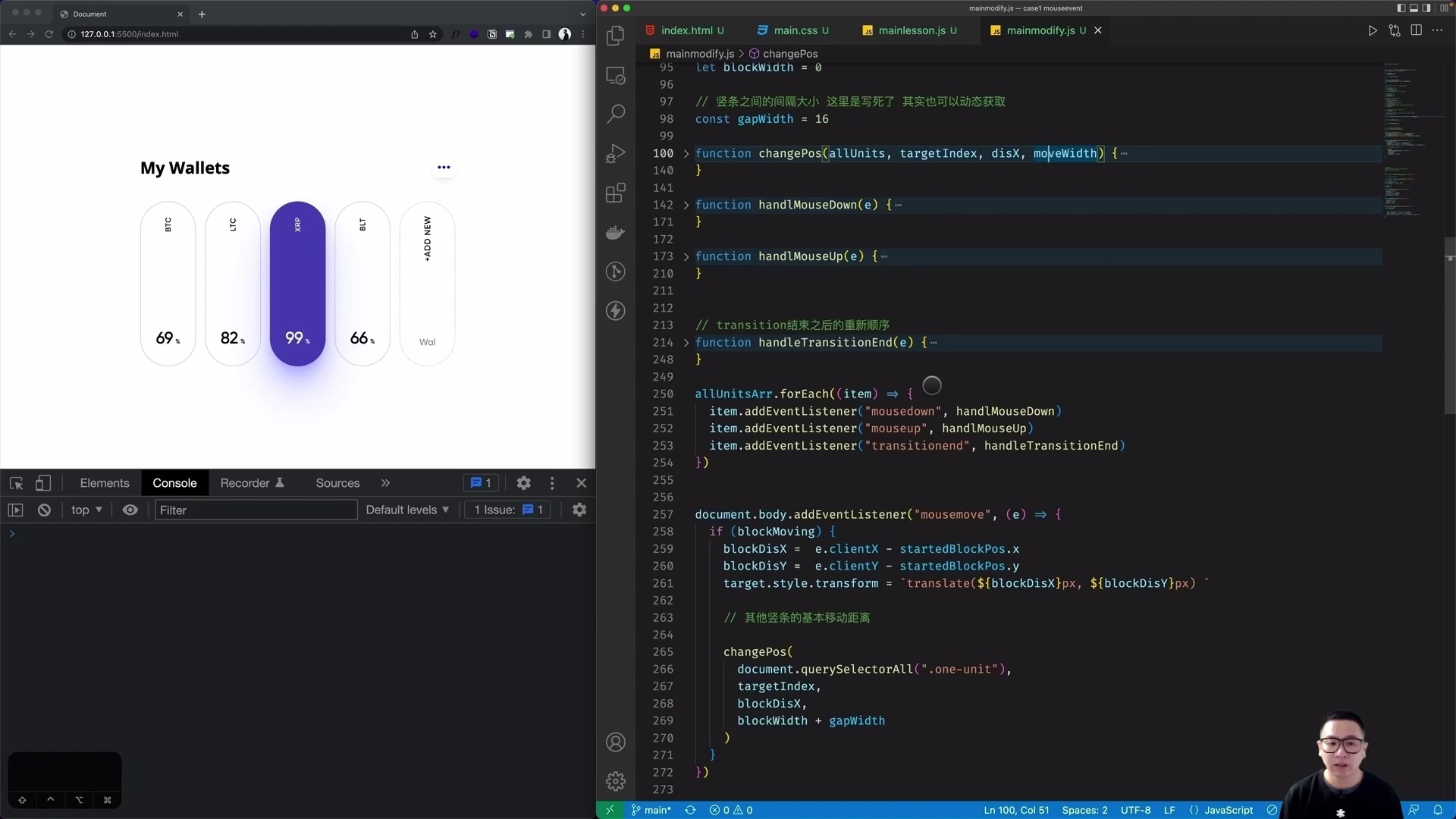Open the Search view in VS Code

click(x=616, y=114)
